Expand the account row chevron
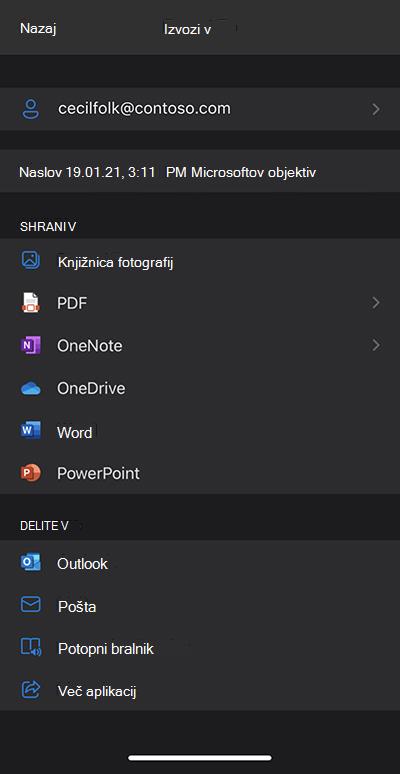The width and height of the screenshot is (400, 774). tap(376, 109)
